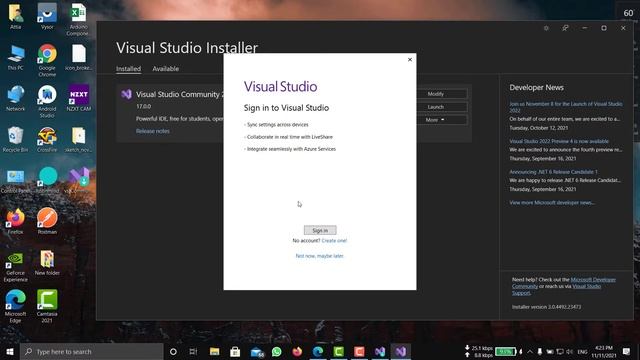Open WhatsApp from taskbar
The image size is (640, 360).
tap(277, 351)
